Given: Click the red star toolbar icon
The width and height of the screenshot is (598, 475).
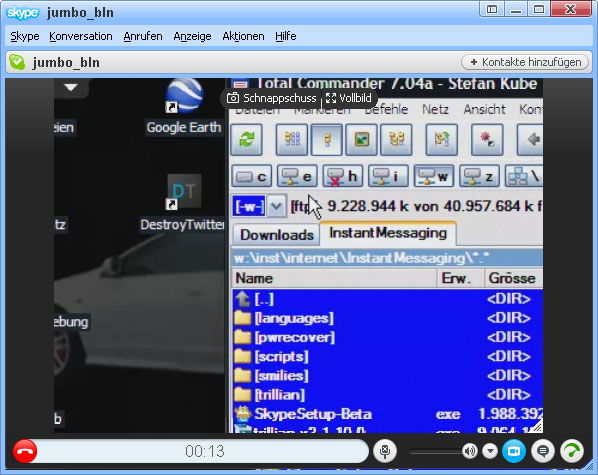Looking at the screenshot, I should tap(487, 140).
